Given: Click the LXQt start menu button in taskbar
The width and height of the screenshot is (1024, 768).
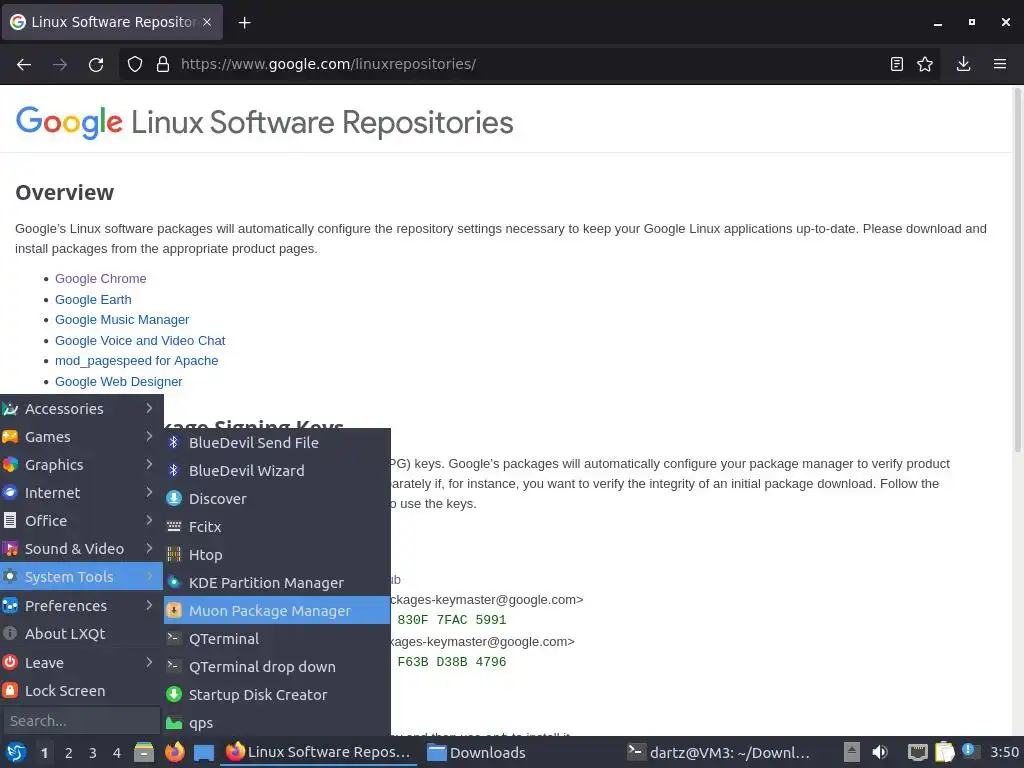Looking at the screenshot, I should 16,752.
